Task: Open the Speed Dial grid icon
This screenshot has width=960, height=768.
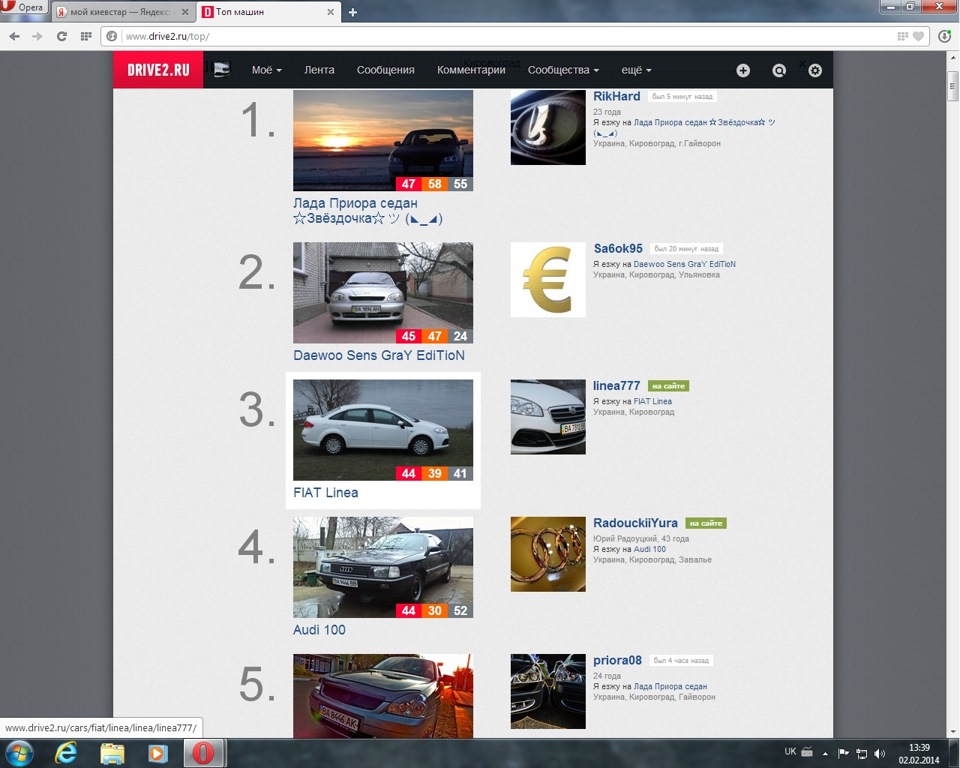Action: coord(86,36)
